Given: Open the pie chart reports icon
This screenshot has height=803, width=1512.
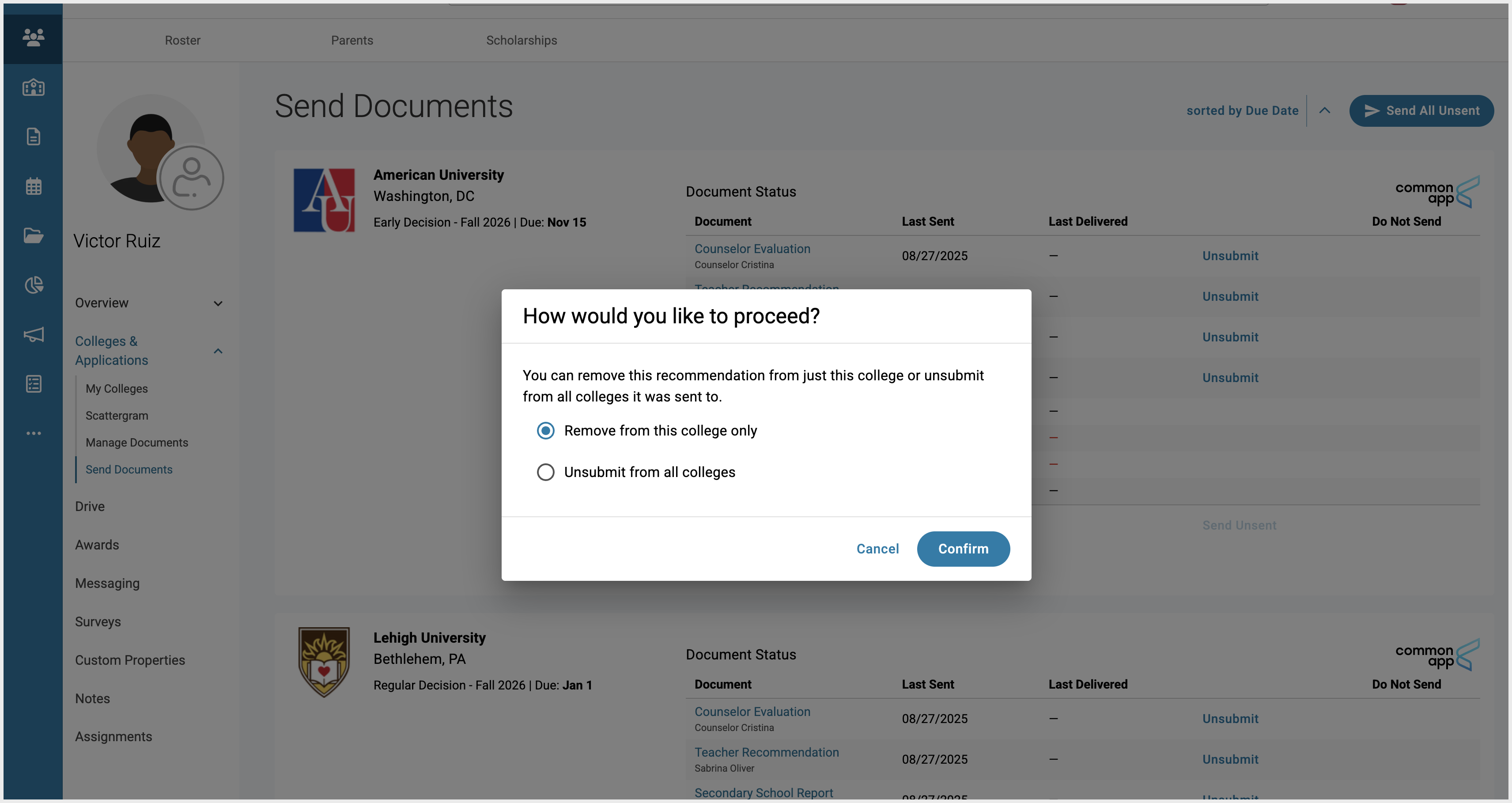Looking at the screenshot, I should (x=34, y=285).
